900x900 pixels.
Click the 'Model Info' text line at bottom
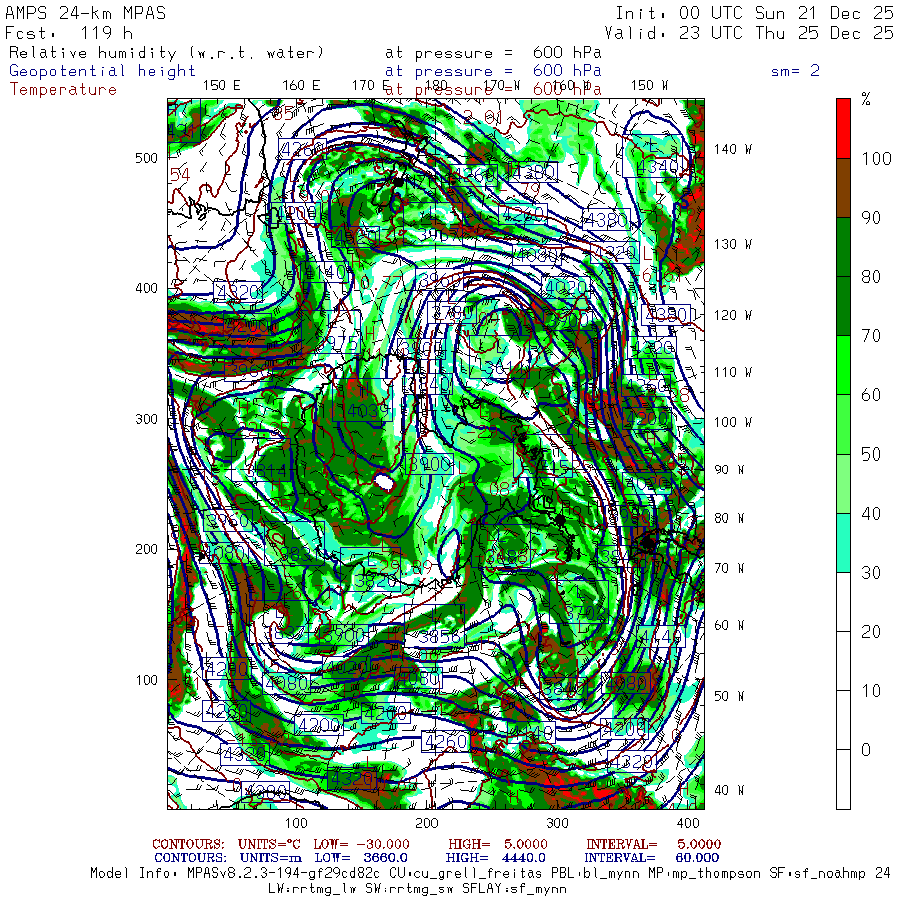point(490,873)
